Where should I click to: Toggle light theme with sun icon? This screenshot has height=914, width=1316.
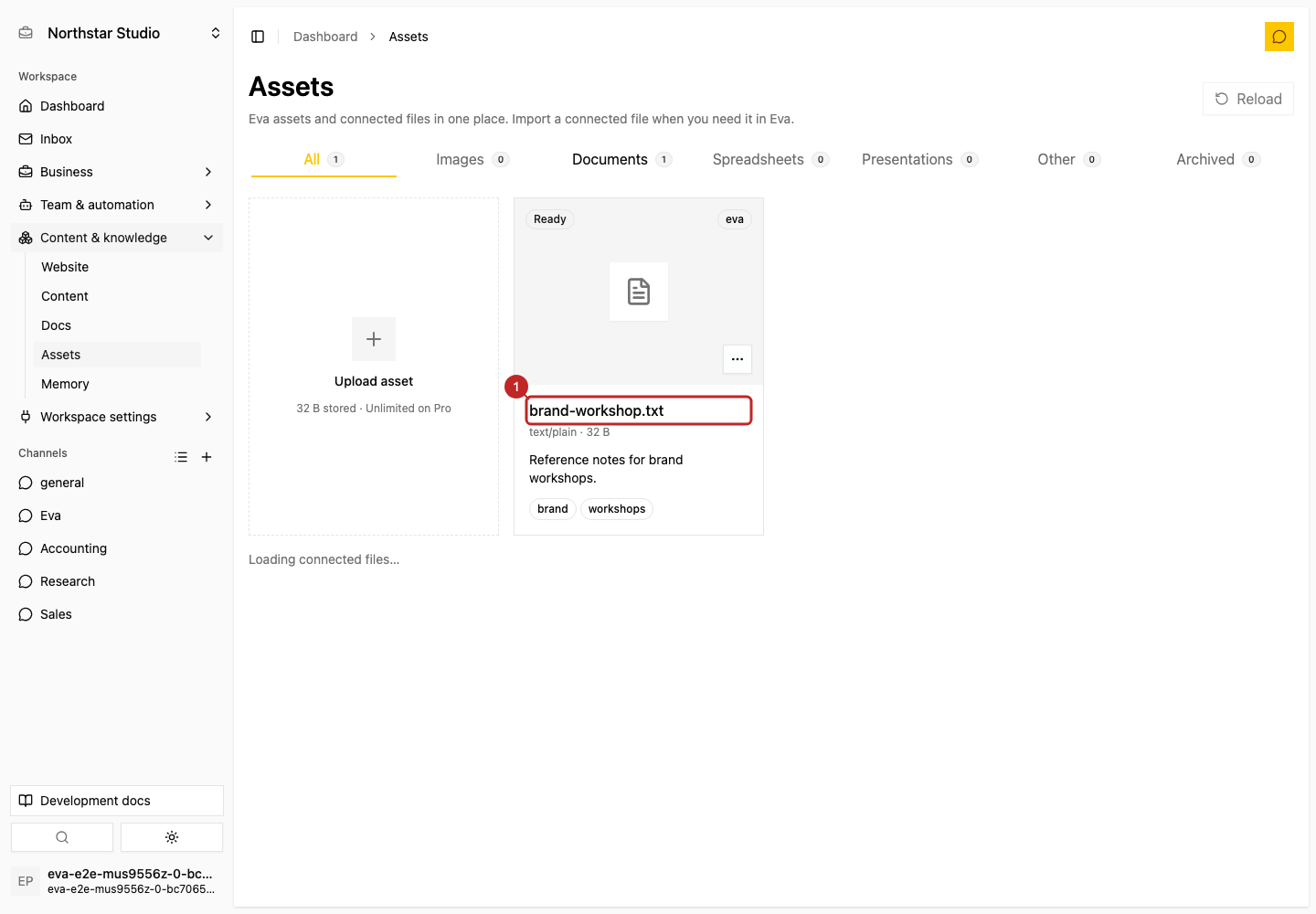coord(172,837)
